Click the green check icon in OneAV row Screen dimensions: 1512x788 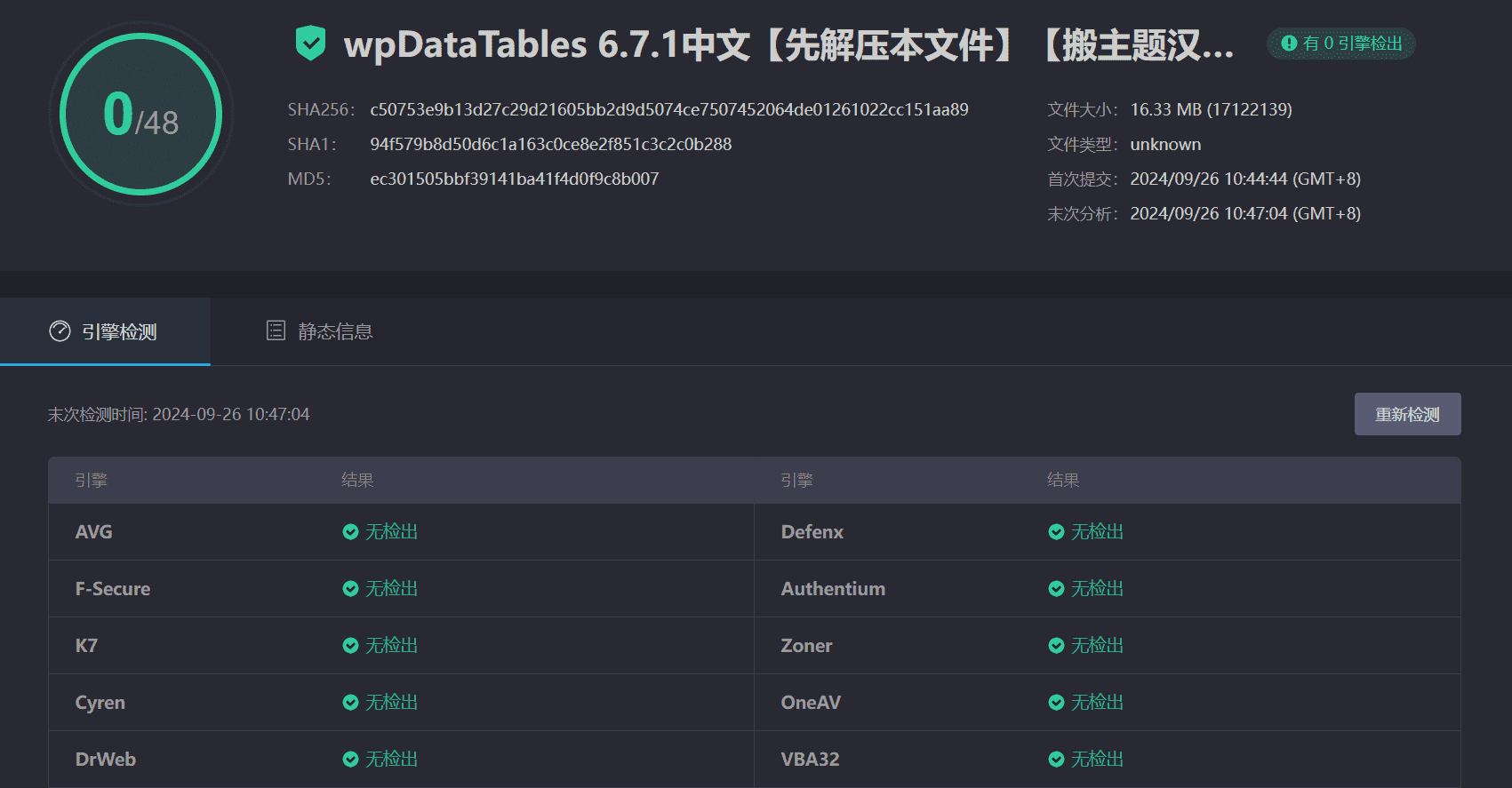[1056, 702]
